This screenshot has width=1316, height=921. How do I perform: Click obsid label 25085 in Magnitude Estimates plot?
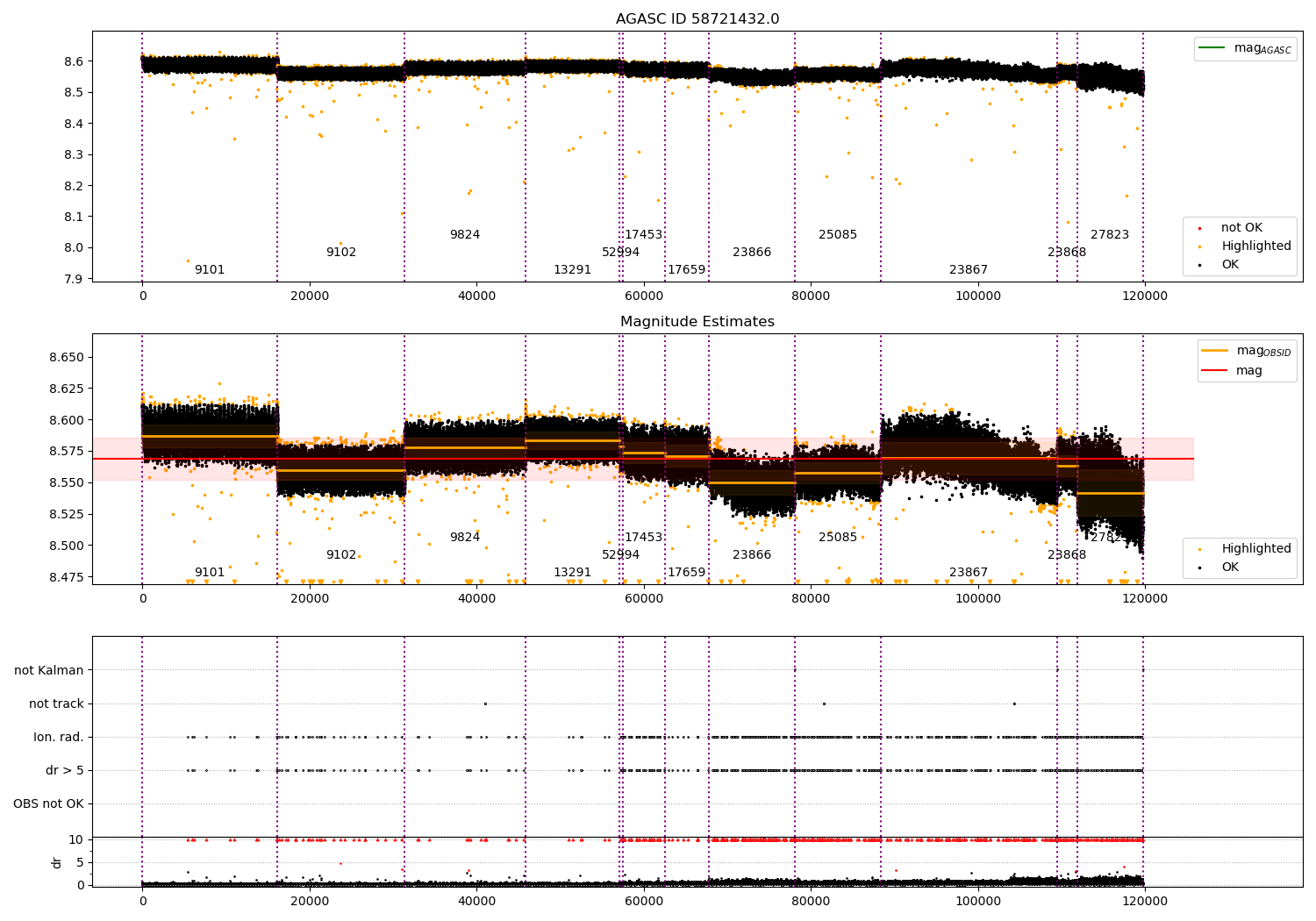click(x=838, y=538)
